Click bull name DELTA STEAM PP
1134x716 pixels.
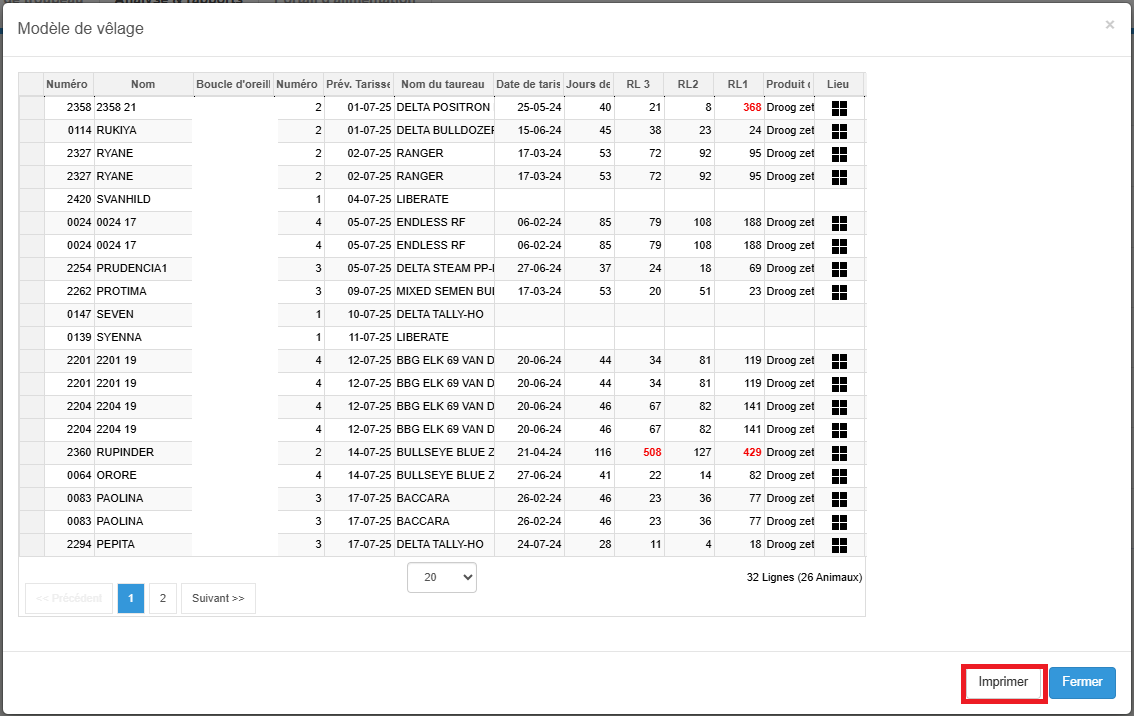[446, 268]
